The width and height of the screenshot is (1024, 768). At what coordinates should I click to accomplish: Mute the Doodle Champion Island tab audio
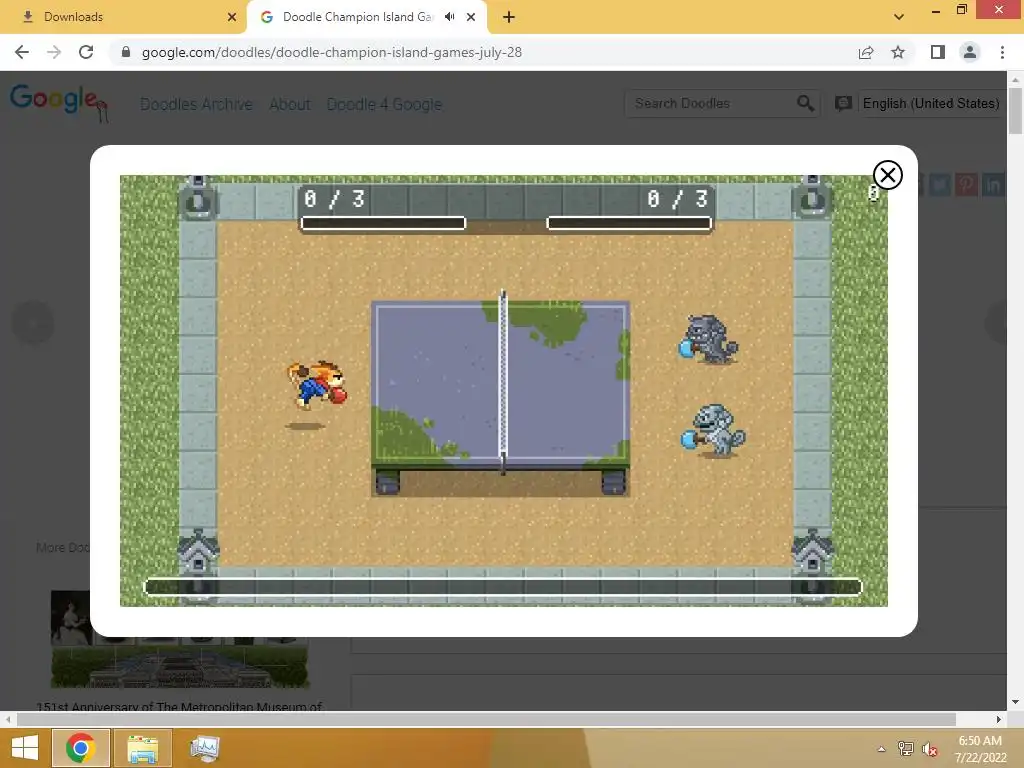(x=449, y=17)
